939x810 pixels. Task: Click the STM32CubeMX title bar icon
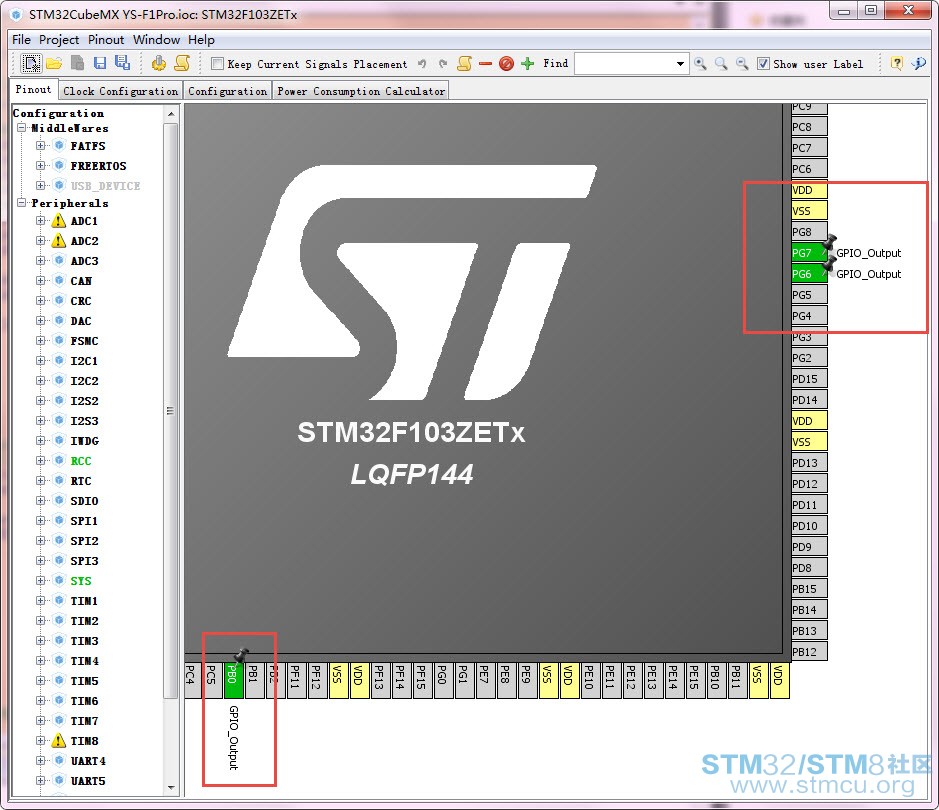tap(17, 14)
